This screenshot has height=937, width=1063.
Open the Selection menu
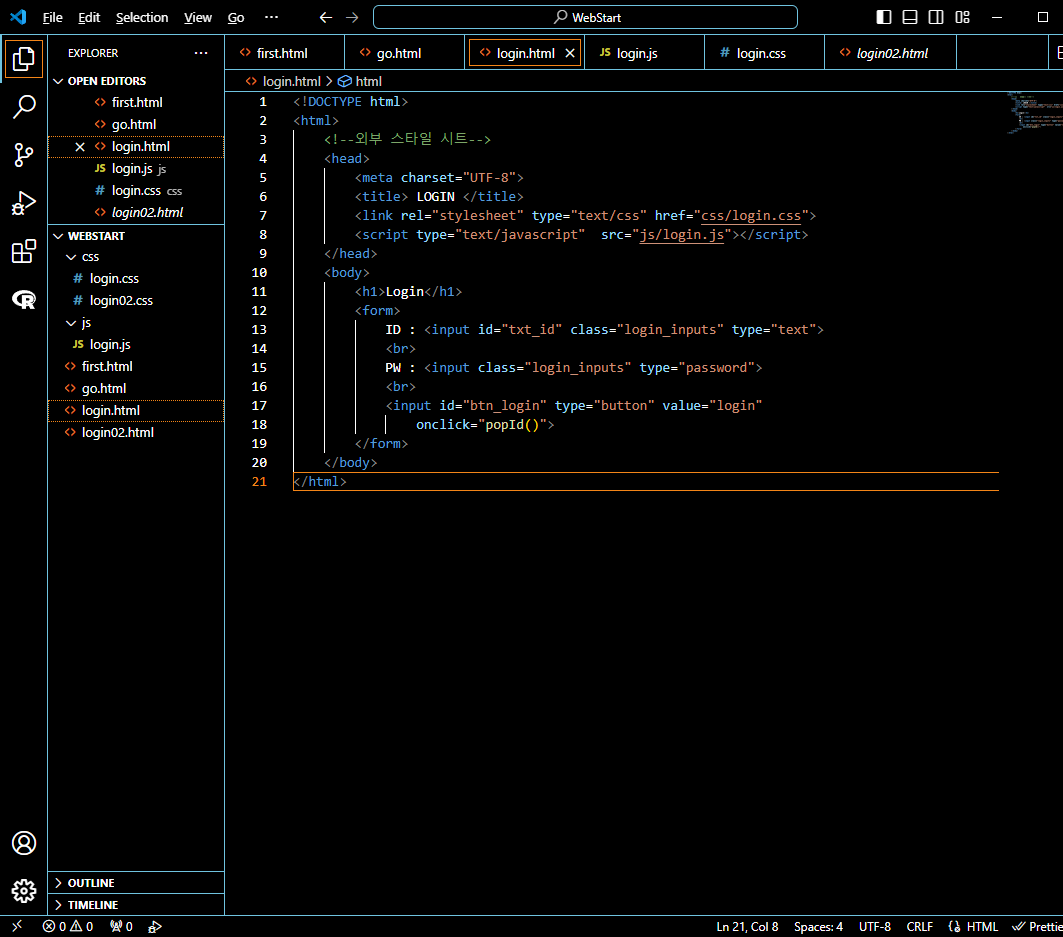pos(142,18)
